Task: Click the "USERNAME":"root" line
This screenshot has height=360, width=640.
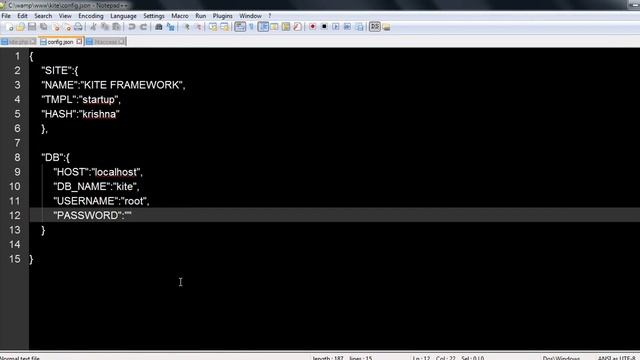Action: coord(101,201)
